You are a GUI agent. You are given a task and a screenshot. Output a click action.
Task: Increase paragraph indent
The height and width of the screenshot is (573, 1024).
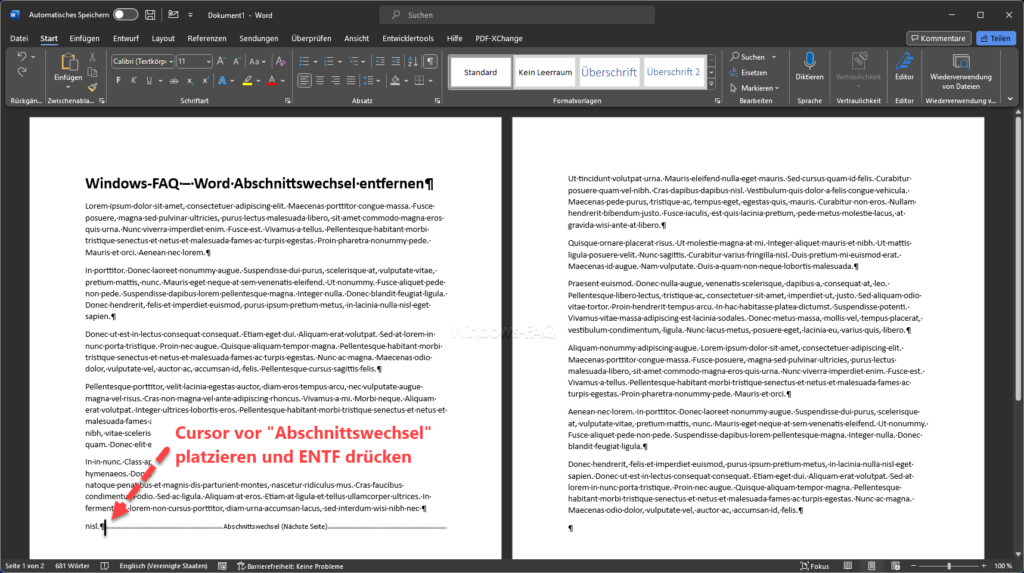point(396,61)
